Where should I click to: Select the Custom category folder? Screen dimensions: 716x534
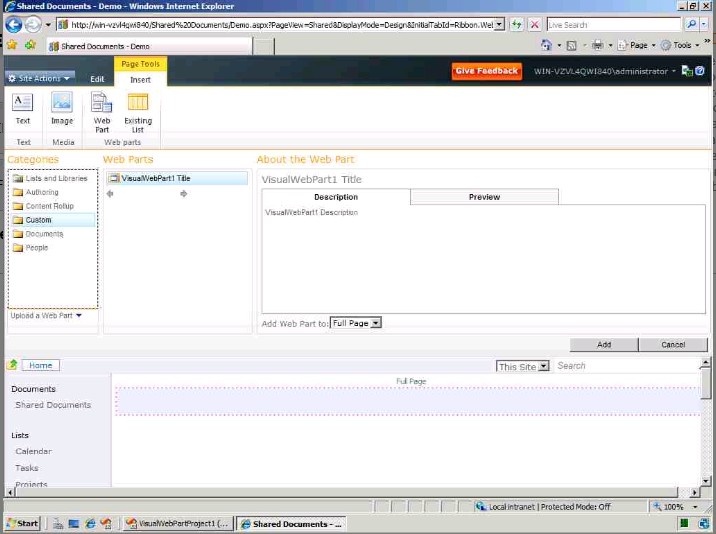click(53, 220)
